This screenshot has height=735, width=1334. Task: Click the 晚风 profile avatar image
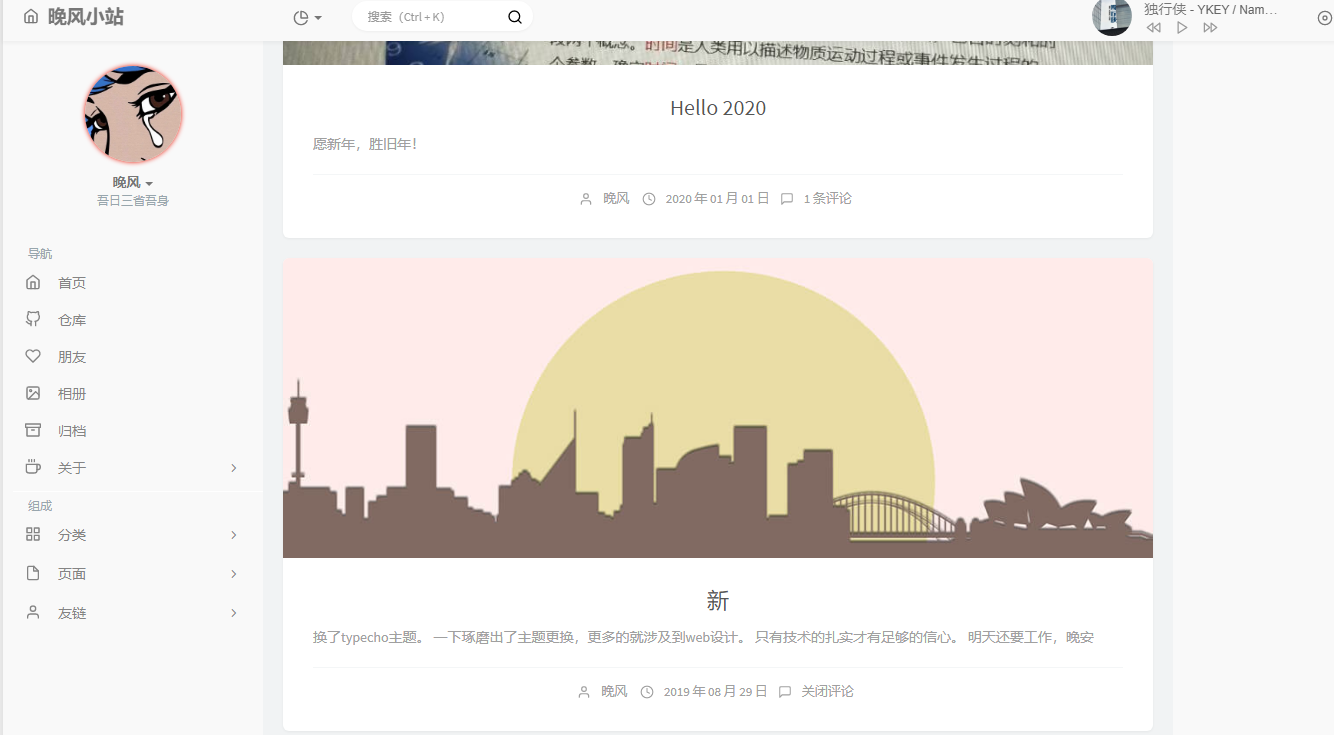tap(133, 114)
